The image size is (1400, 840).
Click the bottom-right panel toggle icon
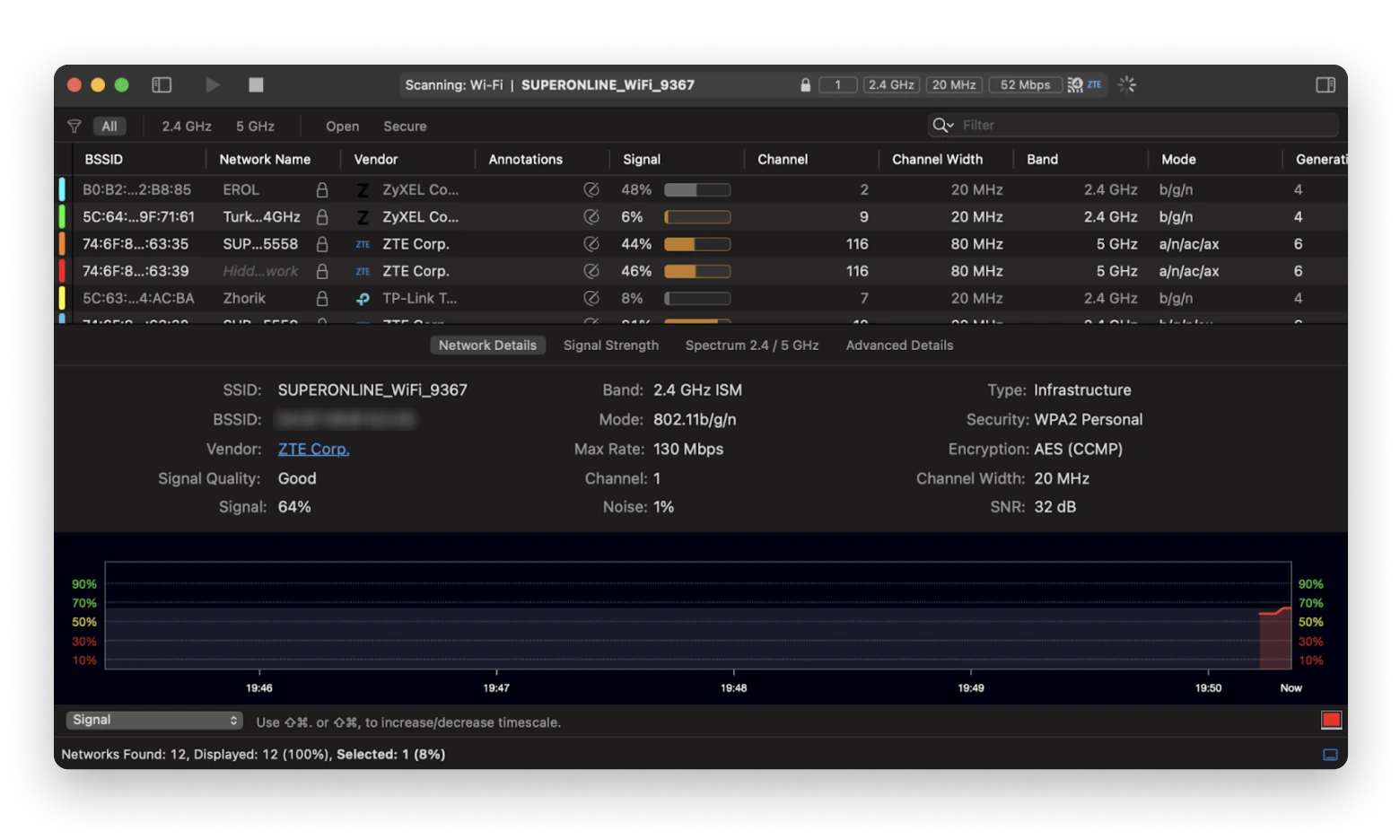click(1331, 755)
